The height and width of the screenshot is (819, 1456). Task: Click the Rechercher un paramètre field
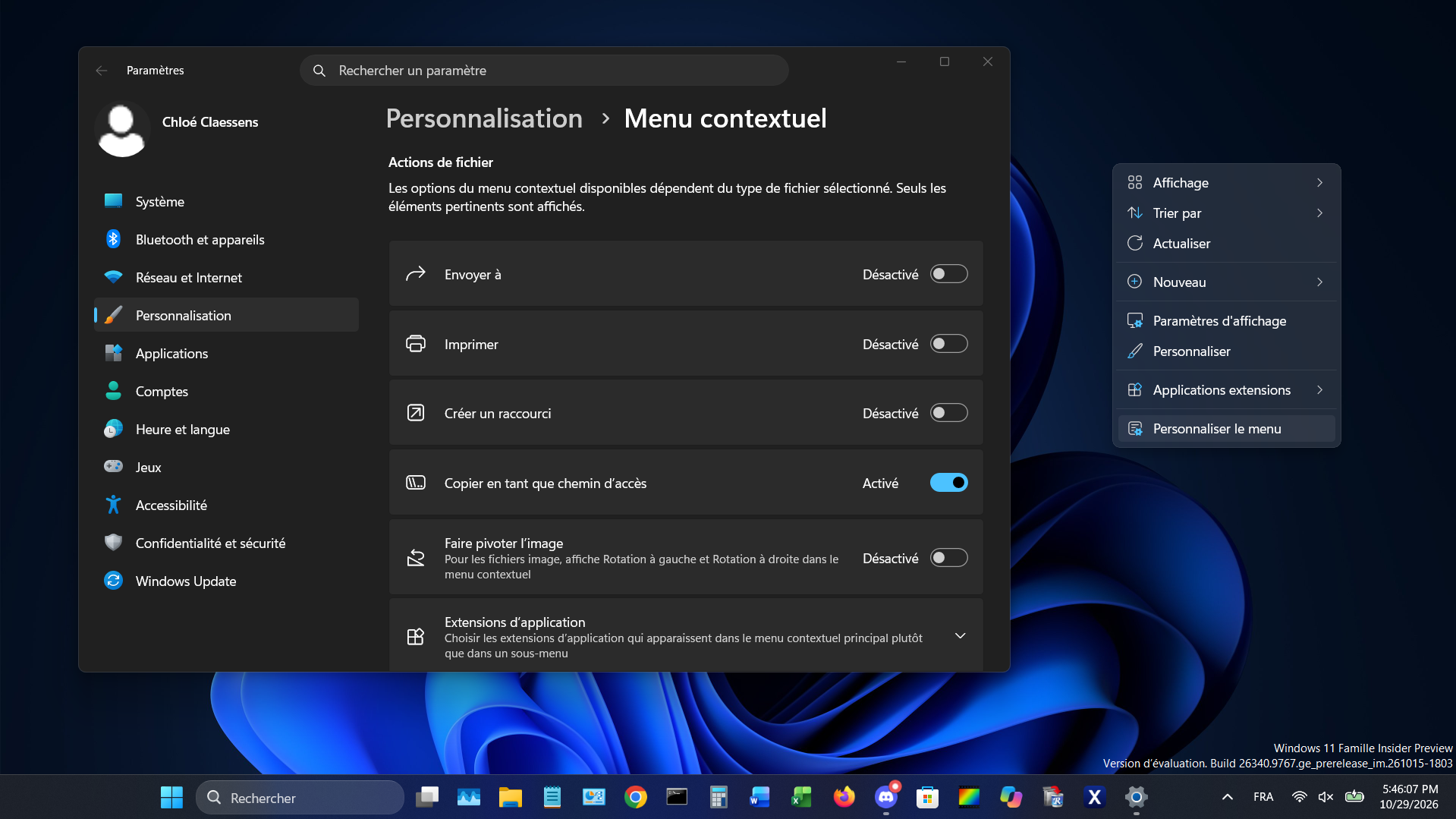(544, 71)
